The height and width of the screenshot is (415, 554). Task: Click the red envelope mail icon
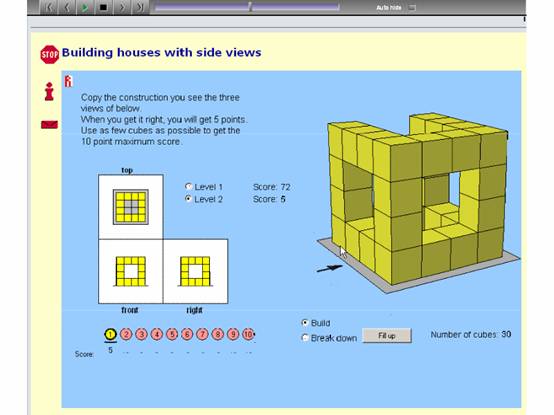click(x=49, y=124)
